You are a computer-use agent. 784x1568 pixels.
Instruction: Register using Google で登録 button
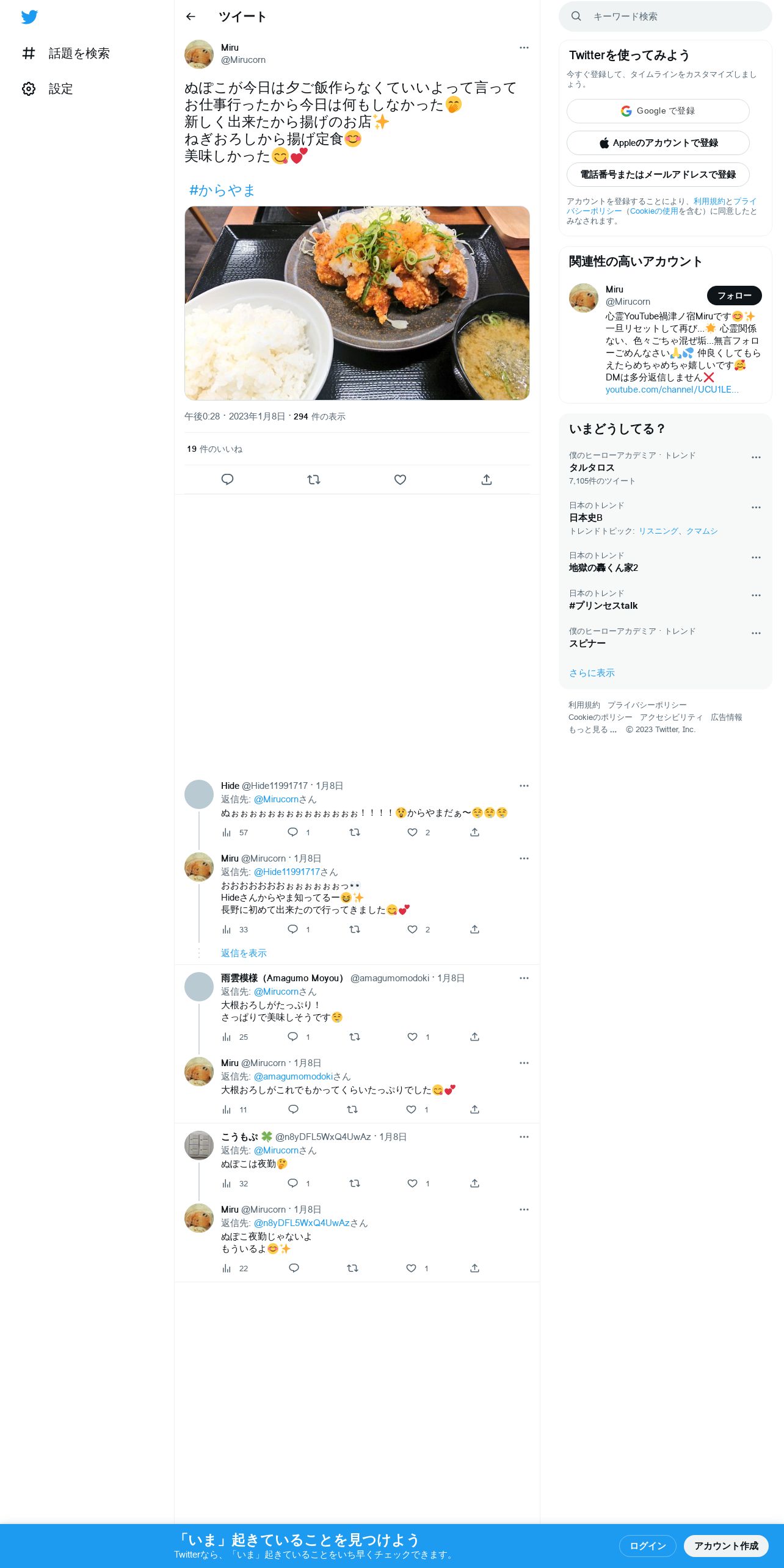[658, 111]
